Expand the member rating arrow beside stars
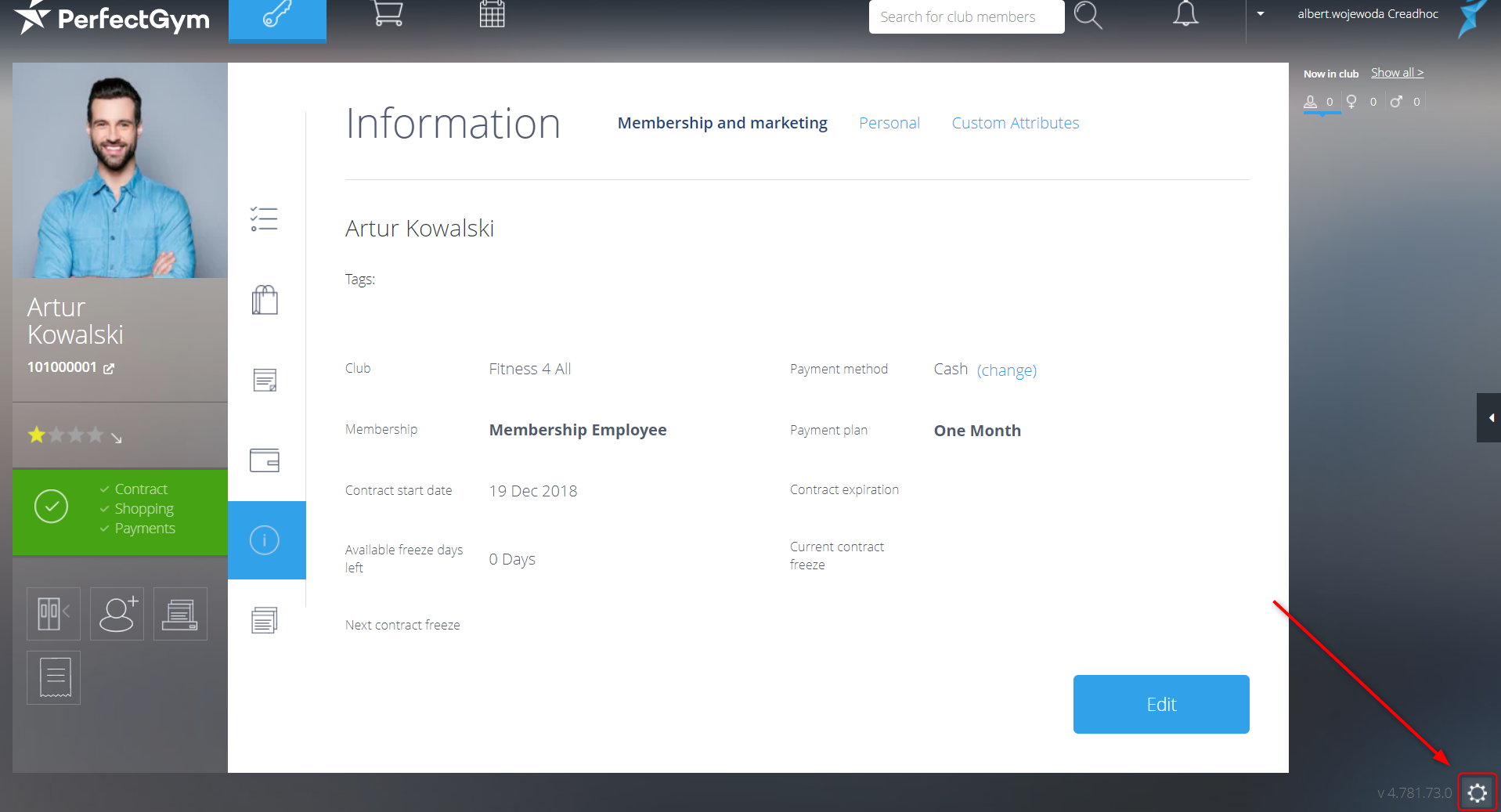1501x812 pixels. (117, 438)
